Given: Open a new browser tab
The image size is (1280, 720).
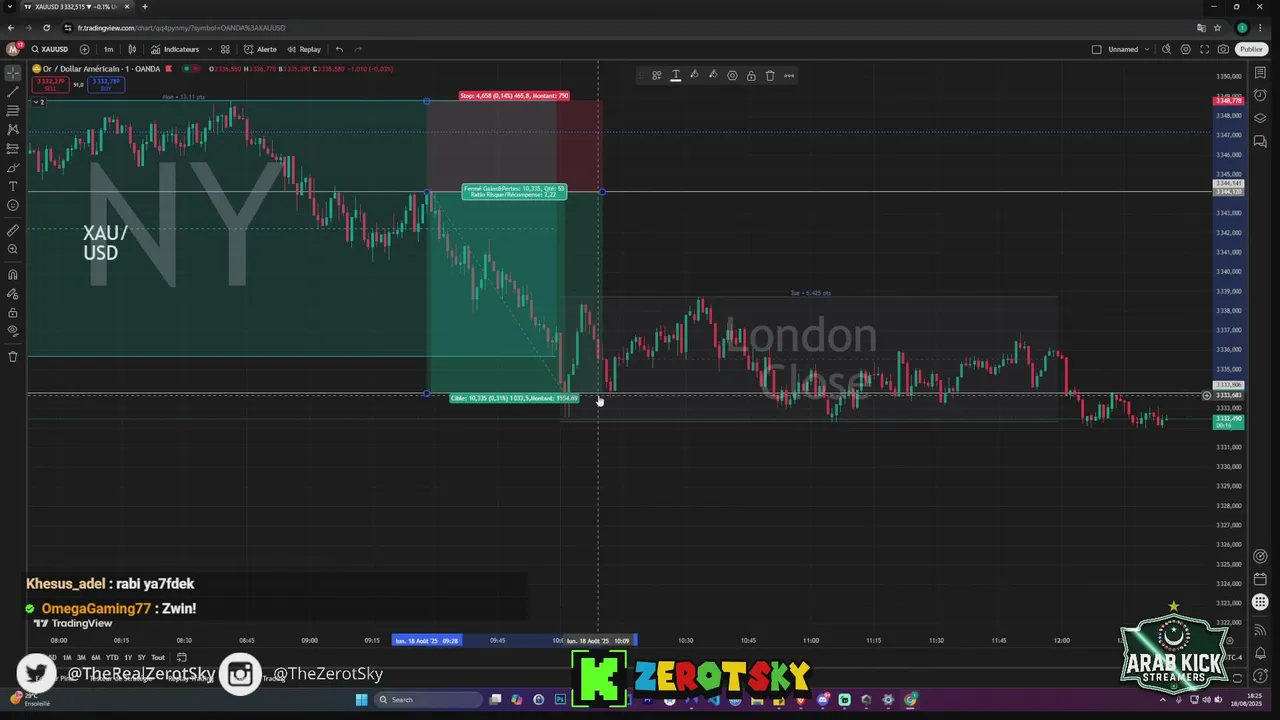Looking at the screenshot, I should 144,7.
